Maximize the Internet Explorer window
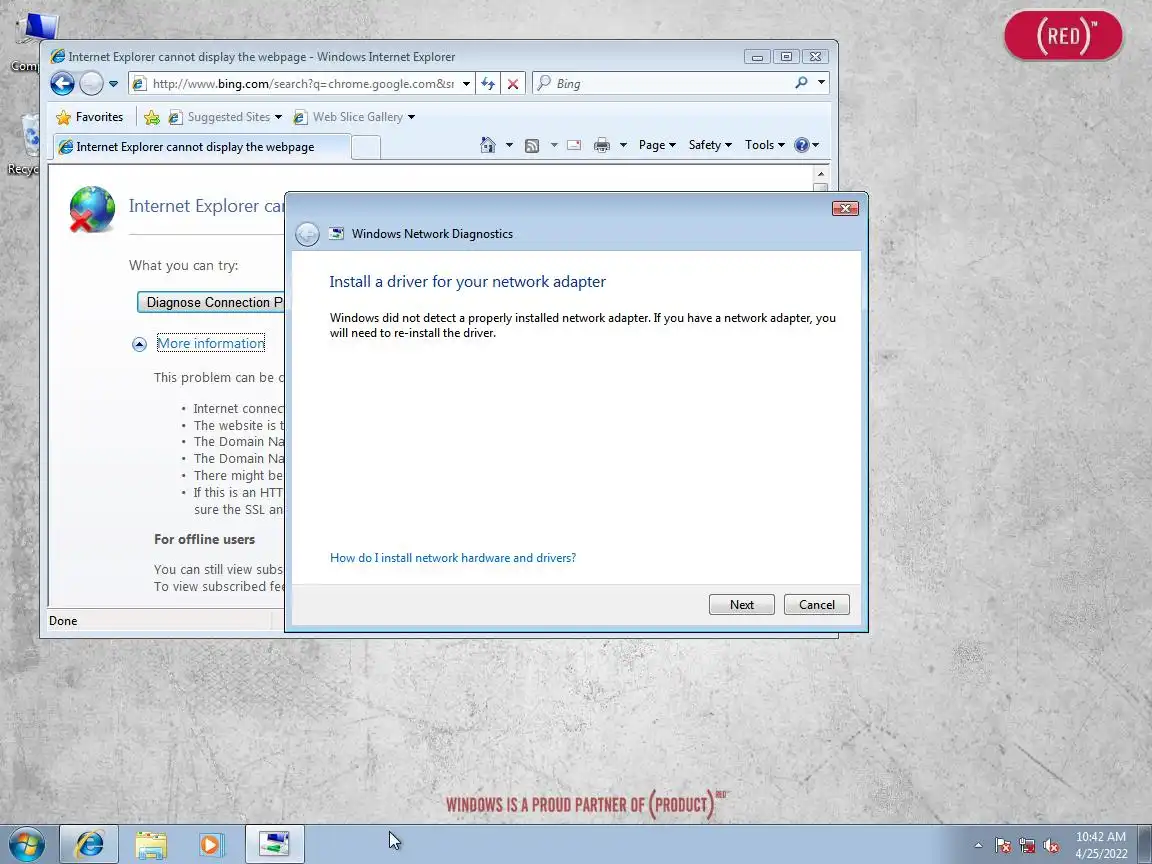 [x=786, y=57]
